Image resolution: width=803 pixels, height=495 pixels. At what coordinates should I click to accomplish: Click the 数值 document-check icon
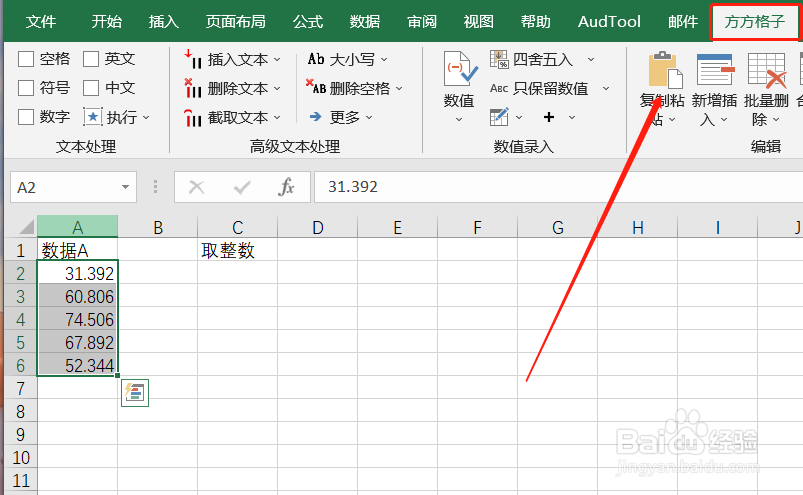[459, 69]
